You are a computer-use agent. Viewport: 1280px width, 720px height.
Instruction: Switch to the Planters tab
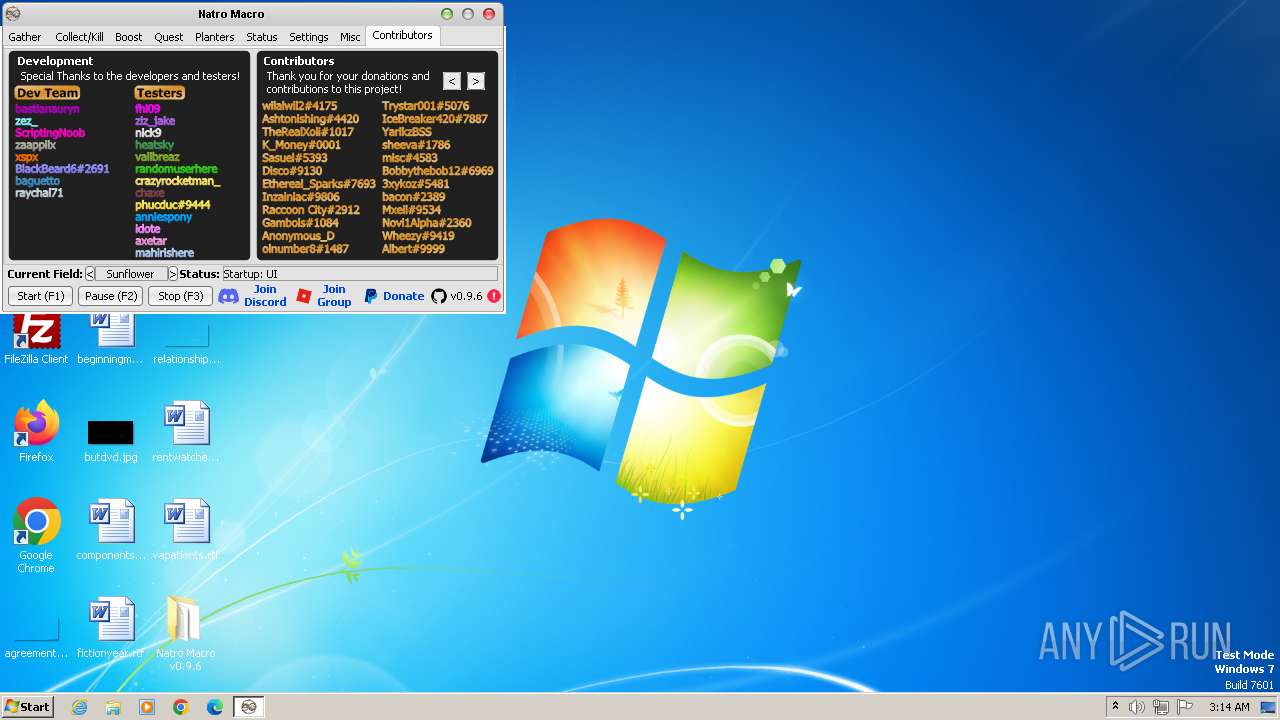click(x=215, y=37)
